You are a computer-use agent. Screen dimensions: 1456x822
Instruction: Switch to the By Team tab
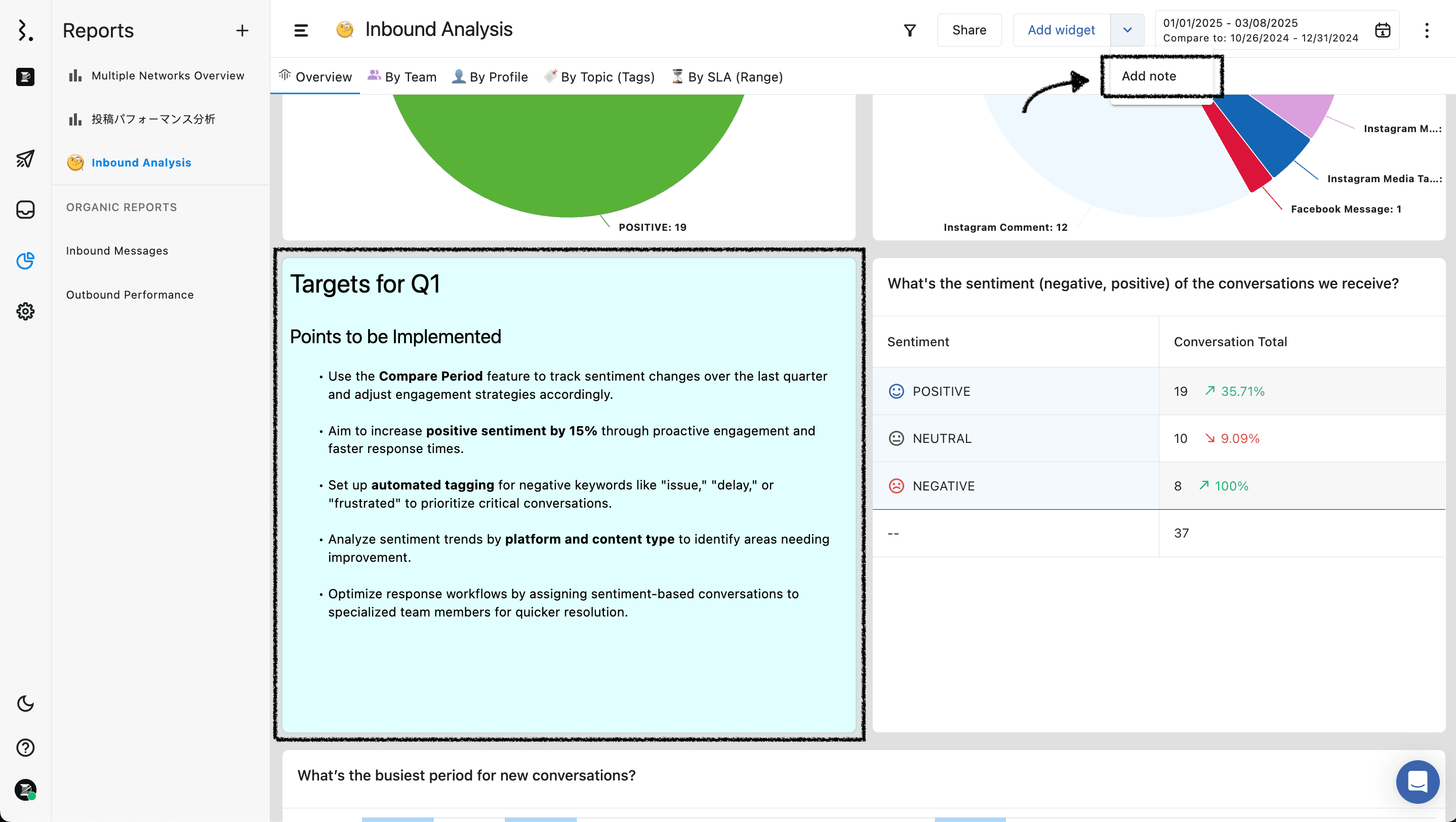402,77
